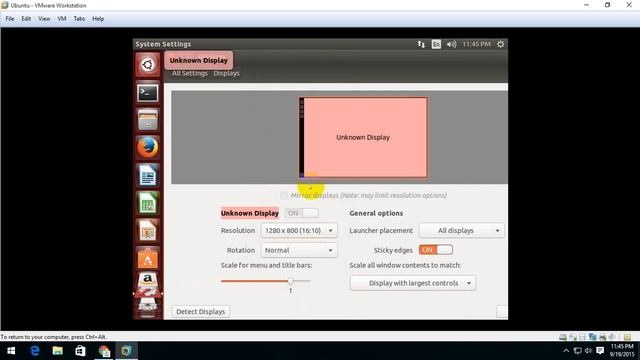Open the Windows Store taskbar icon

80,351
